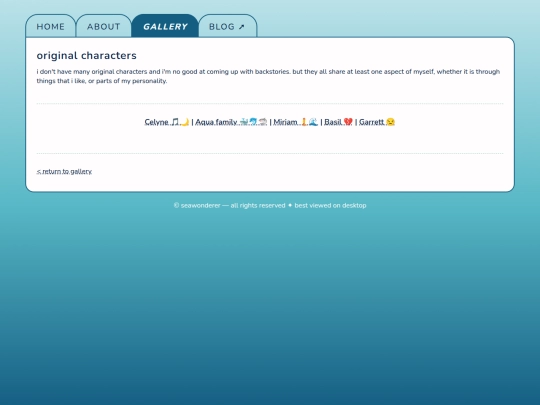Visit the Aqua family character link
Screen dimensions: 540x405
coord(231,122)
